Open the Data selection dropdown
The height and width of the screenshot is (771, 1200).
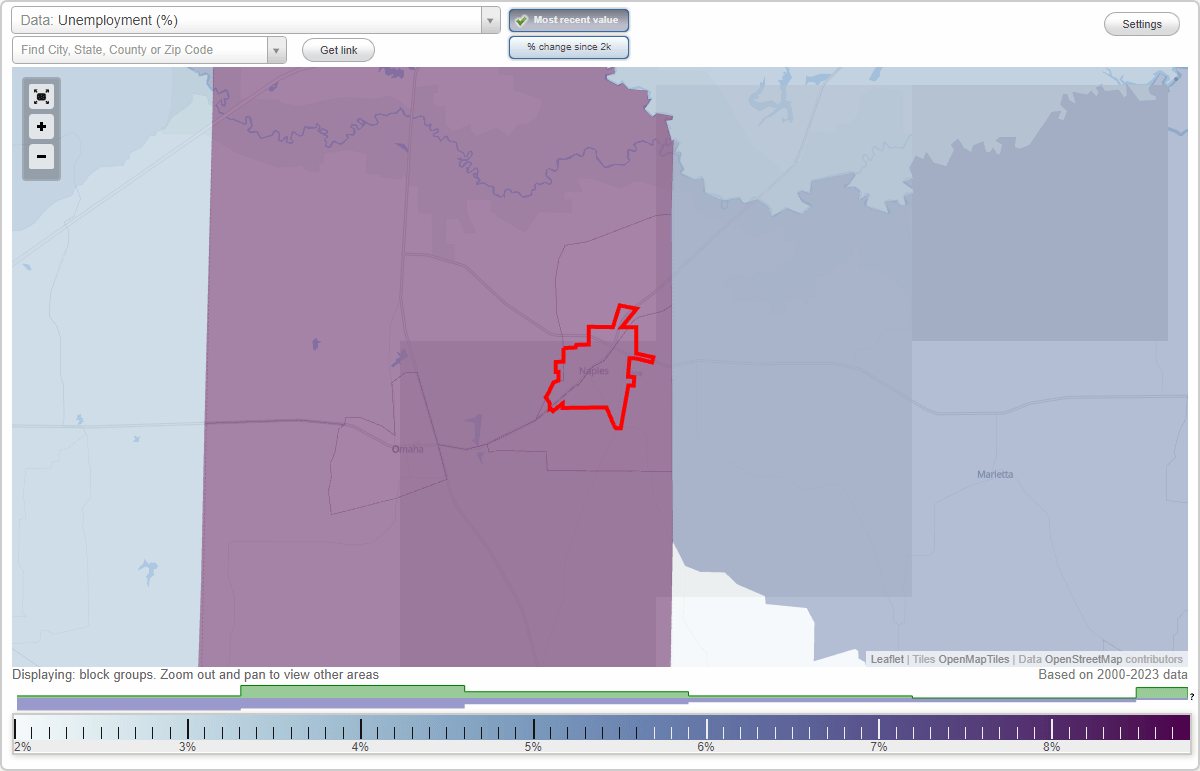point(489,19)
